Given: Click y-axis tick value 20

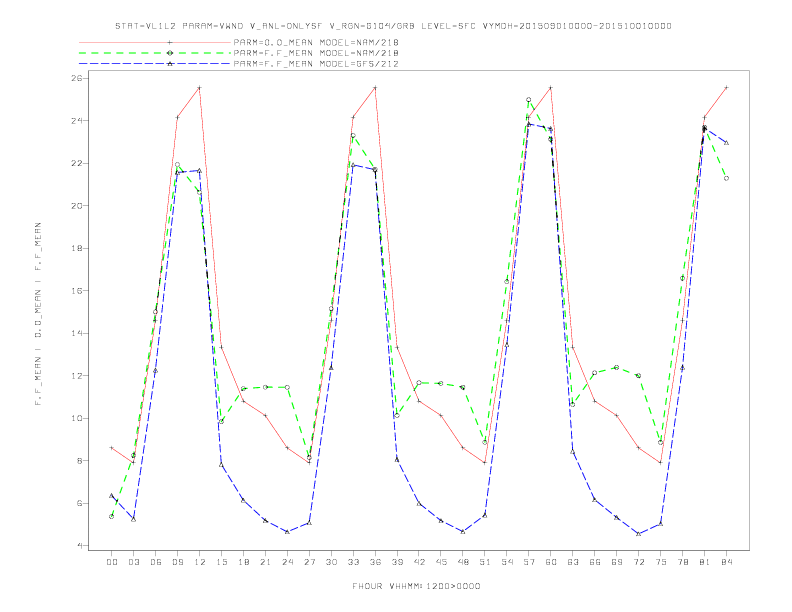Looking at the screenshot, I should pos(77,206).
